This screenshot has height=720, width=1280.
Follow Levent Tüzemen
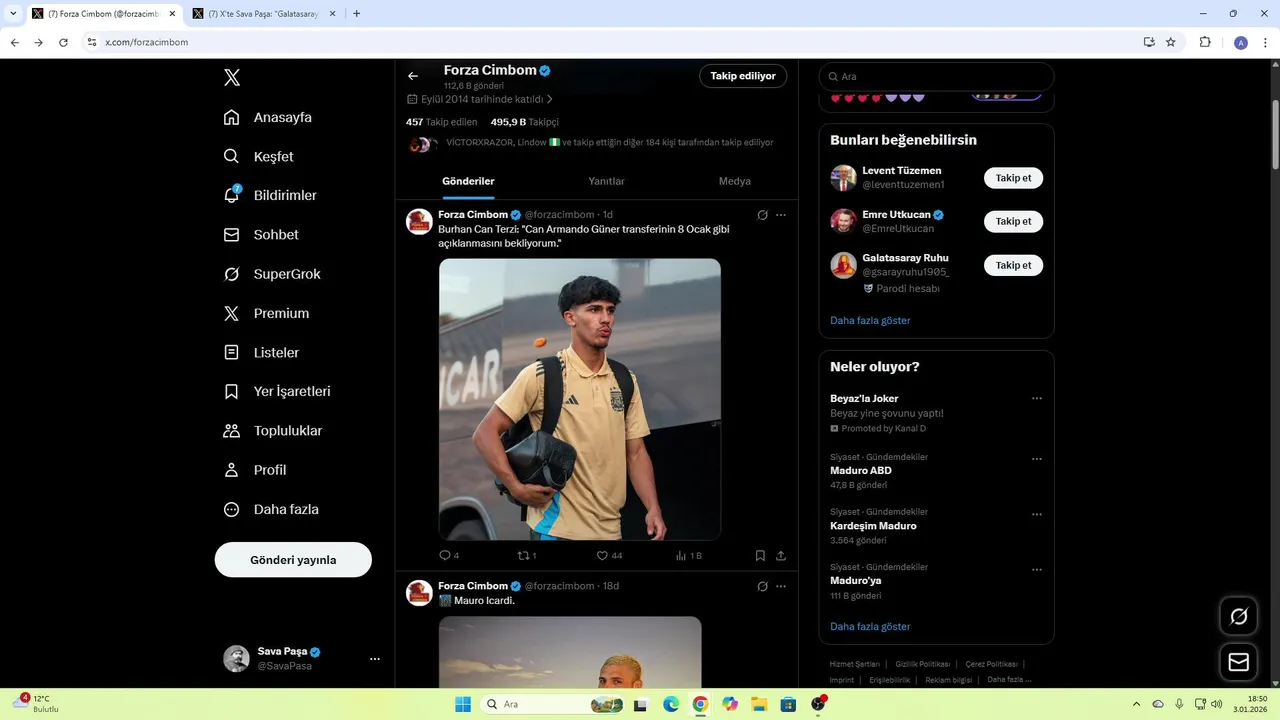(1013, 178)
